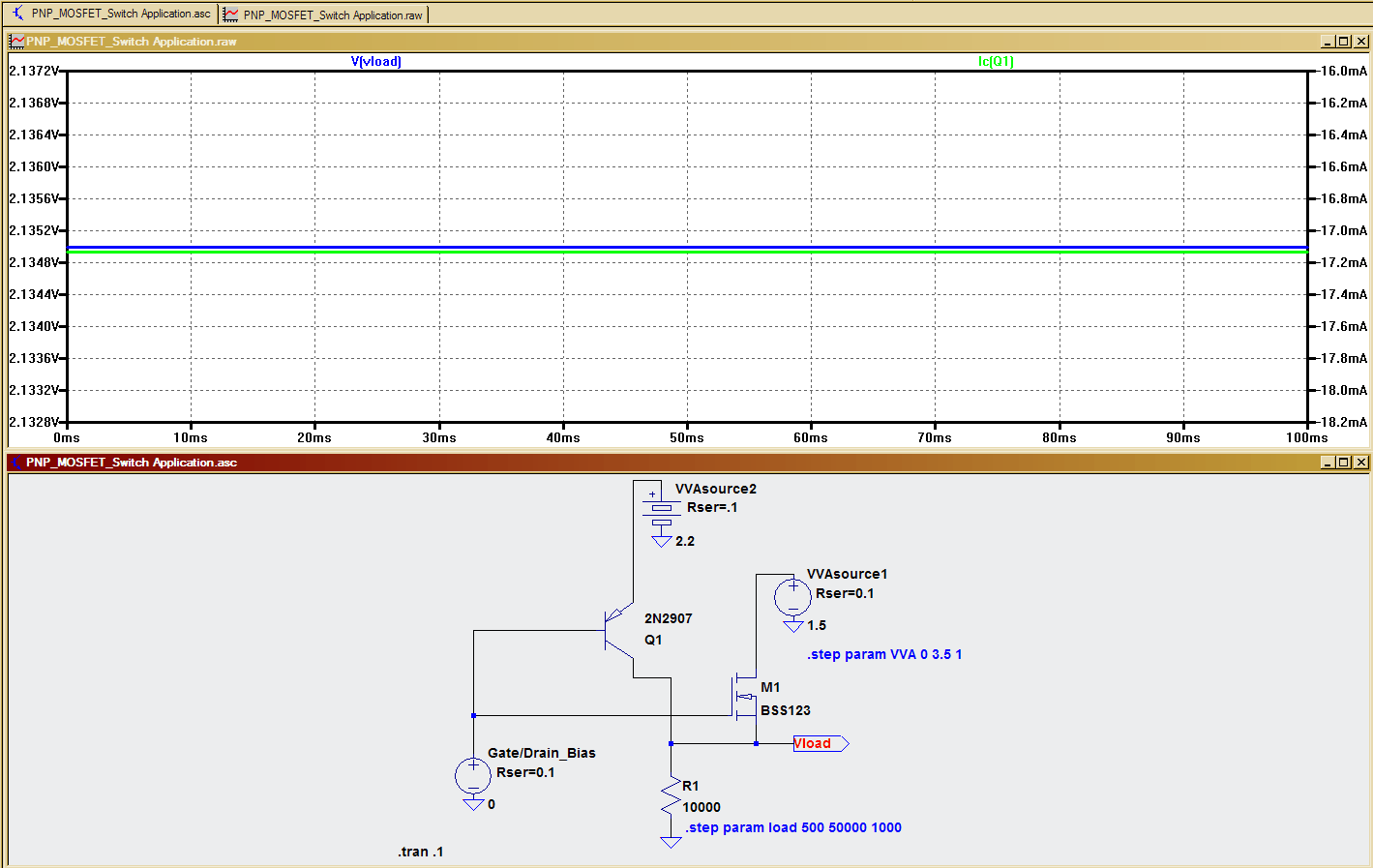Click the Gate/Drain_Bias source name label

(541, 753)
